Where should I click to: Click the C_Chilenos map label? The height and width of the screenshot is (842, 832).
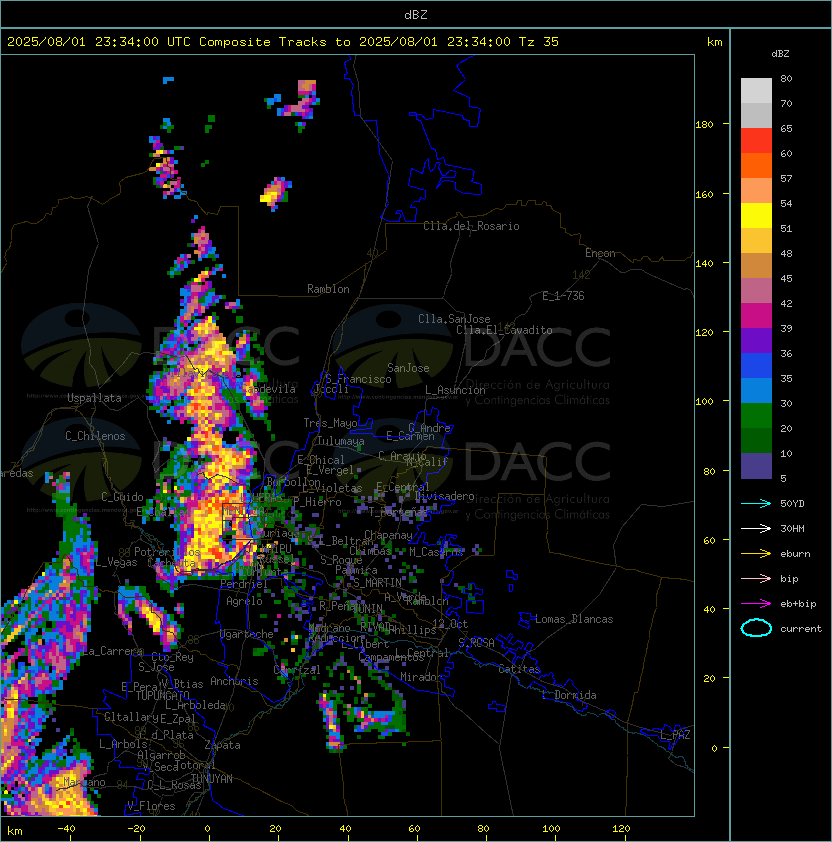(95, 436)
